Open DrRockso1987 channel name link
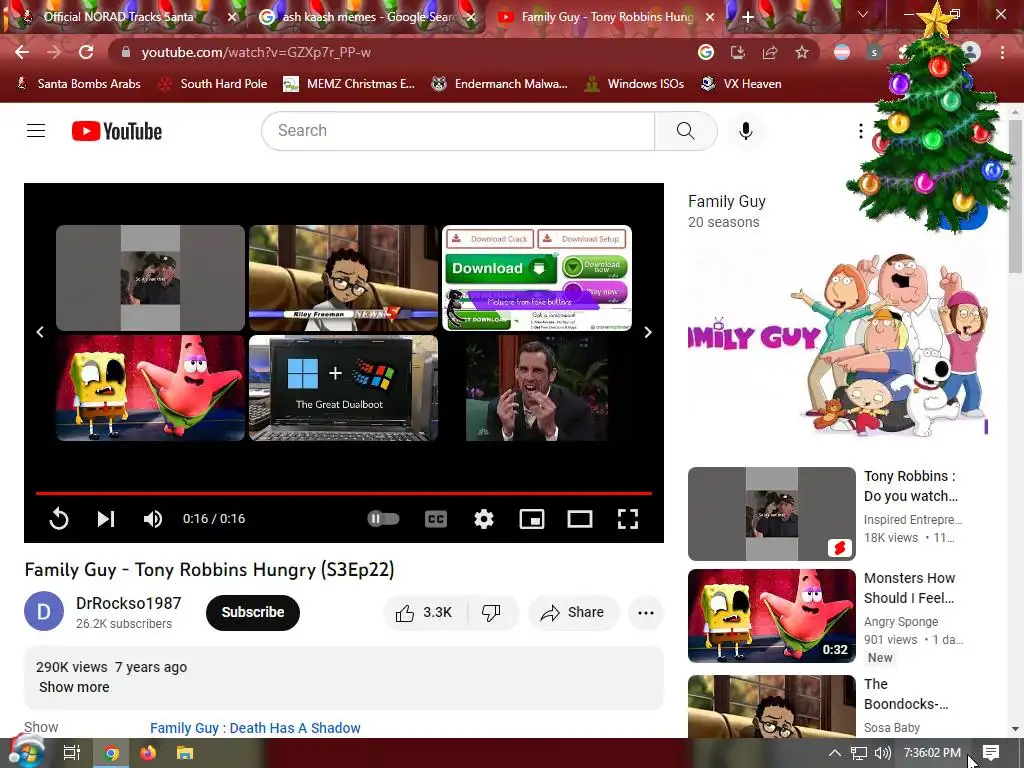 click(129, 603)
